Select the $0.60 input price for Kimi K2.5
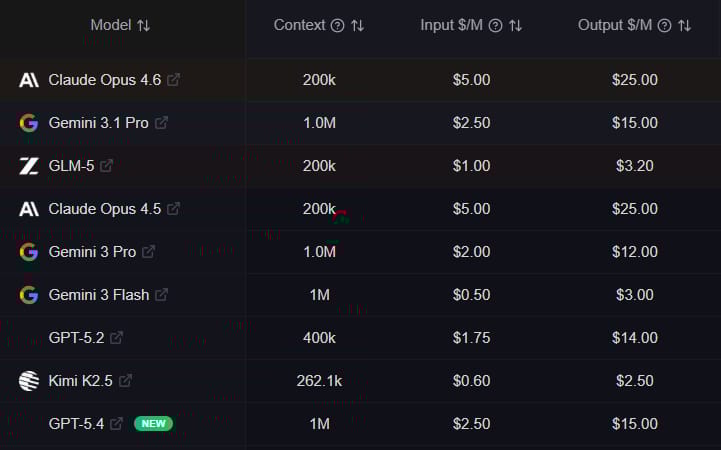 [471, 381]
